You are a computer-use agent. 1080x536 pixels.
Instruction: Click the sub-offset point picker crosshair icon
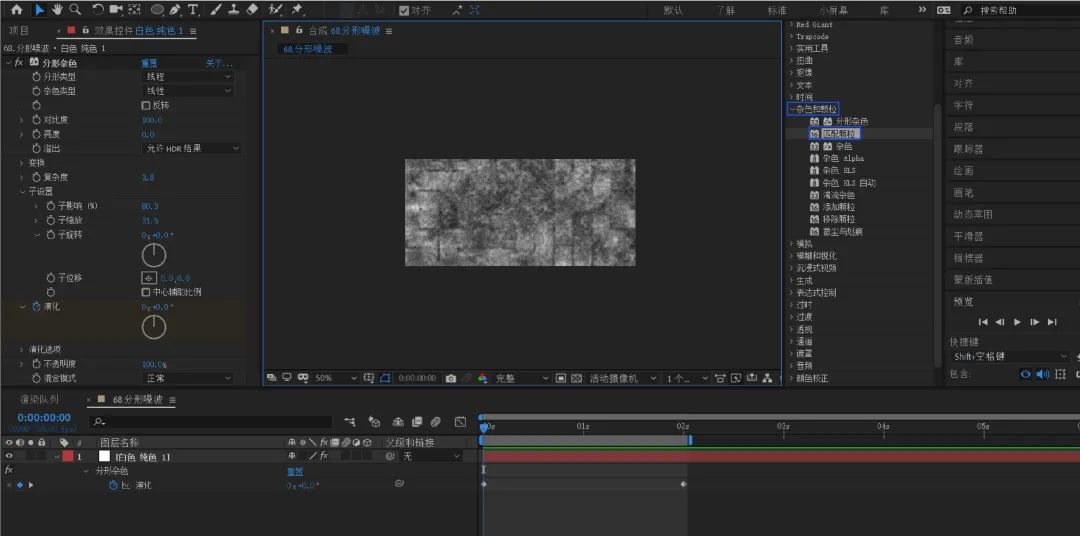tap(149, 278)
